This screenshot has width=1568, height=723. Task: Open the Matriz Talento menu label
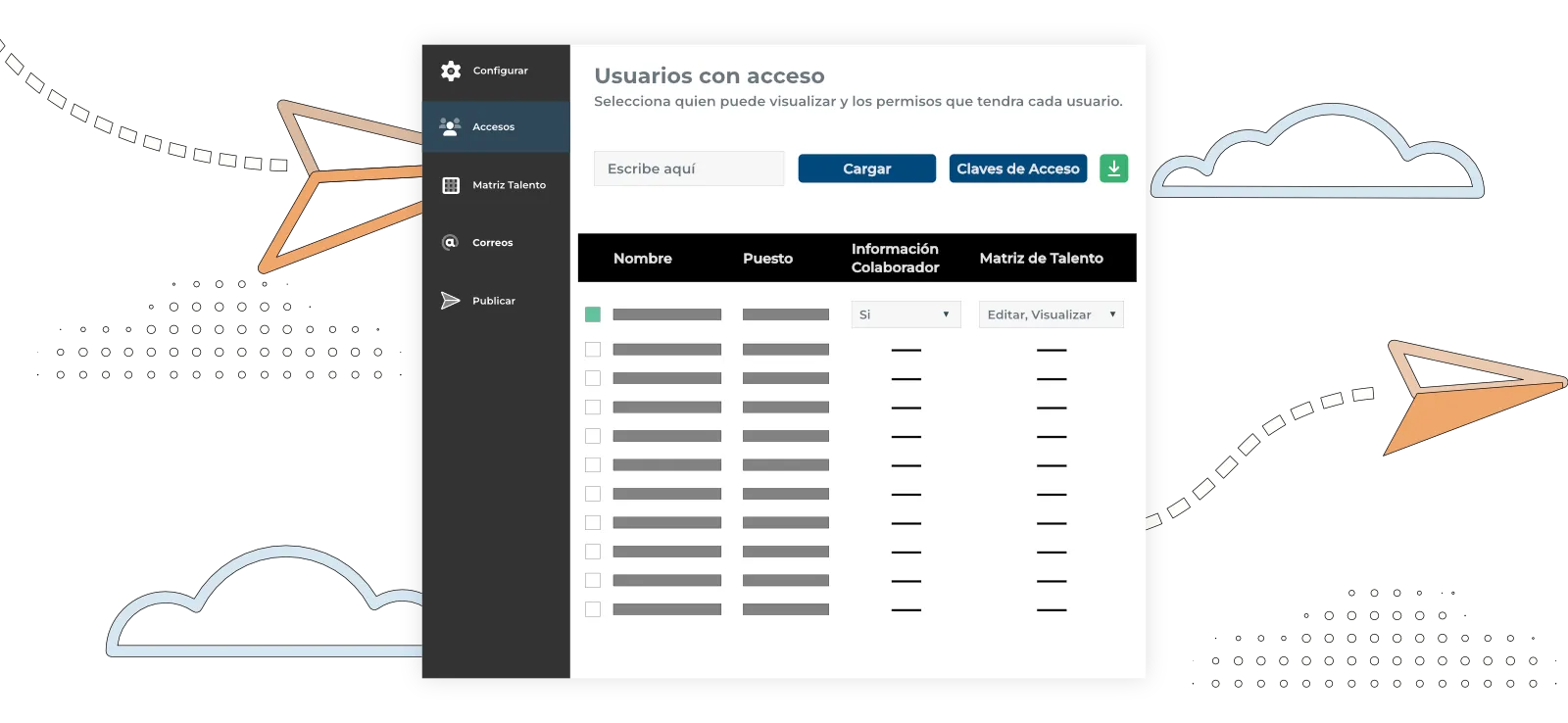coord(509,185)
